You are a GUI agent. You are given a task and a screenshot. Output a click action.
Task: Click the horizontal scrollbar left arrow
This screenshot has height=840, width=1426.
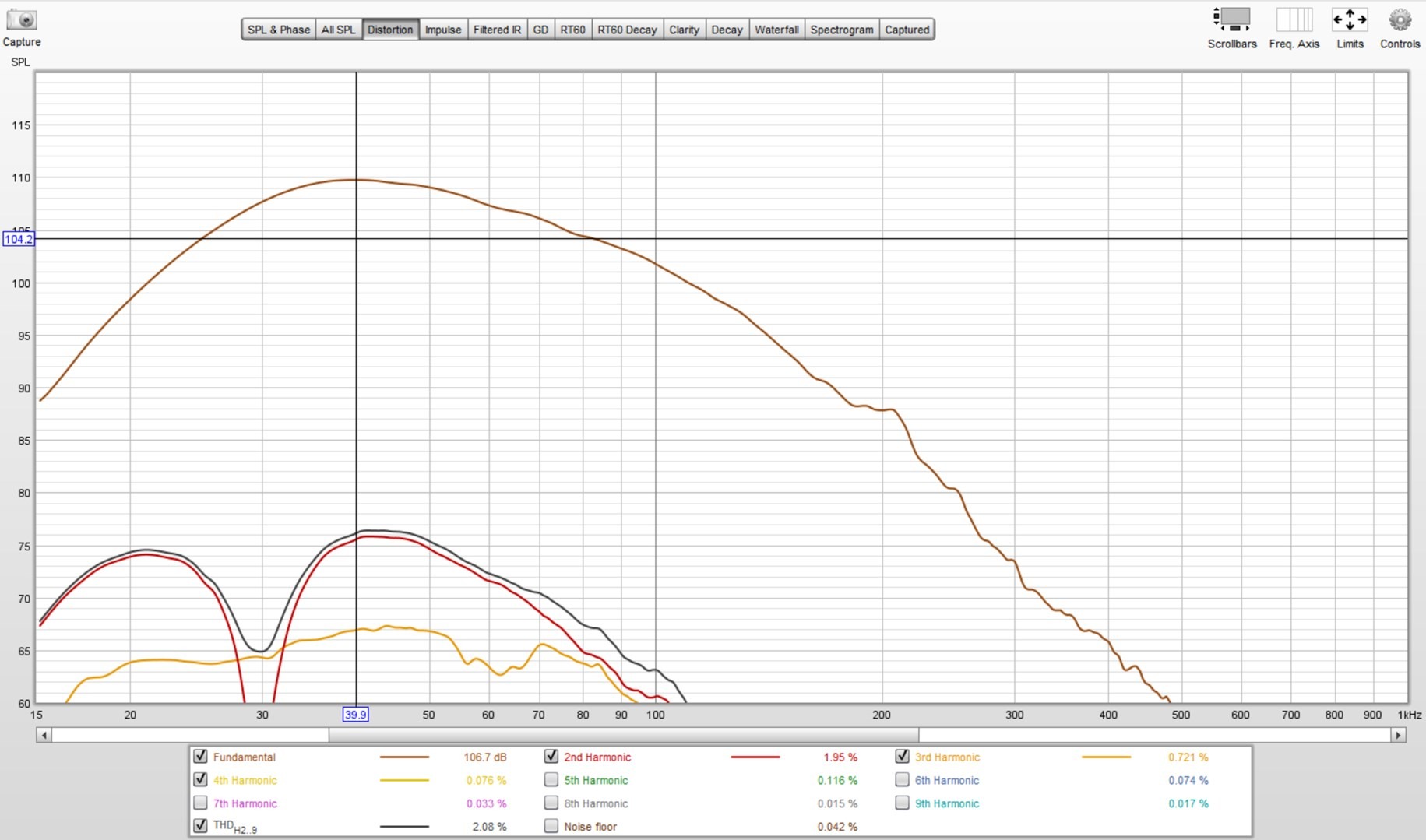pyautogui.click(x=44, y=735)
